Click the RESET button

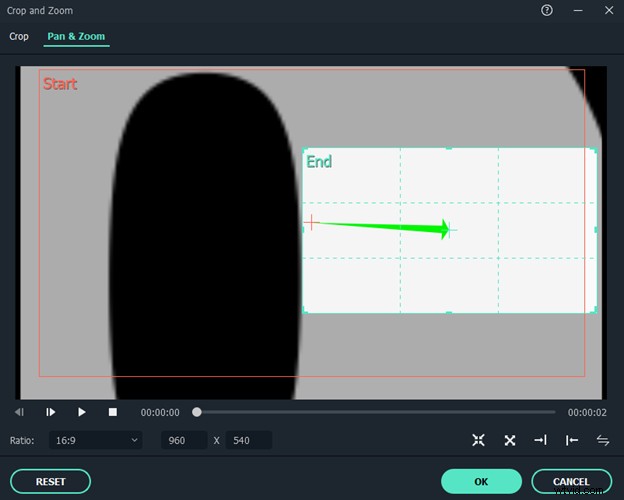(51, 482)
